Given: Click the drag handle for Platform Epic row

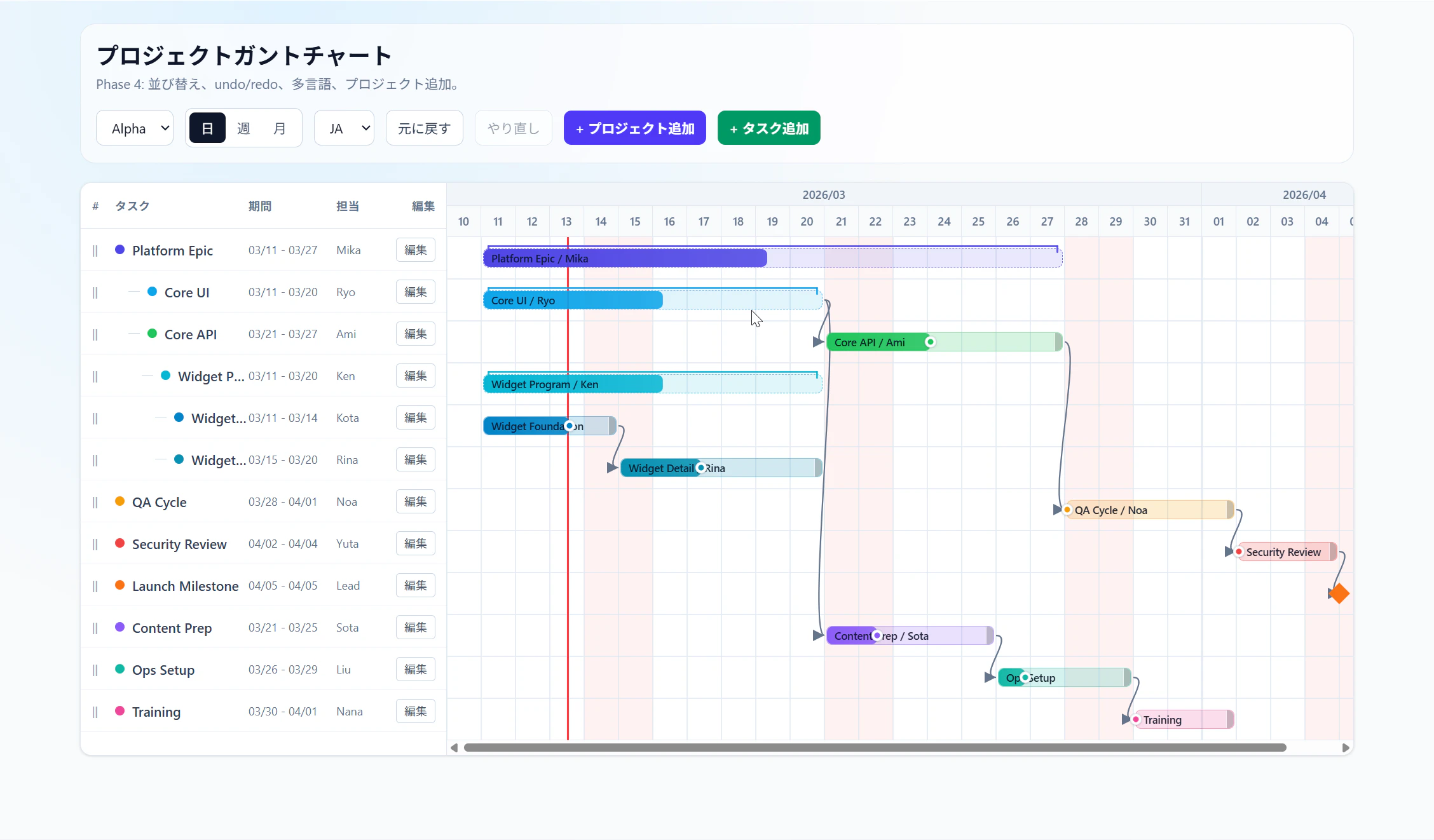Looking at the screenshot, I should [x=95, y=250].
